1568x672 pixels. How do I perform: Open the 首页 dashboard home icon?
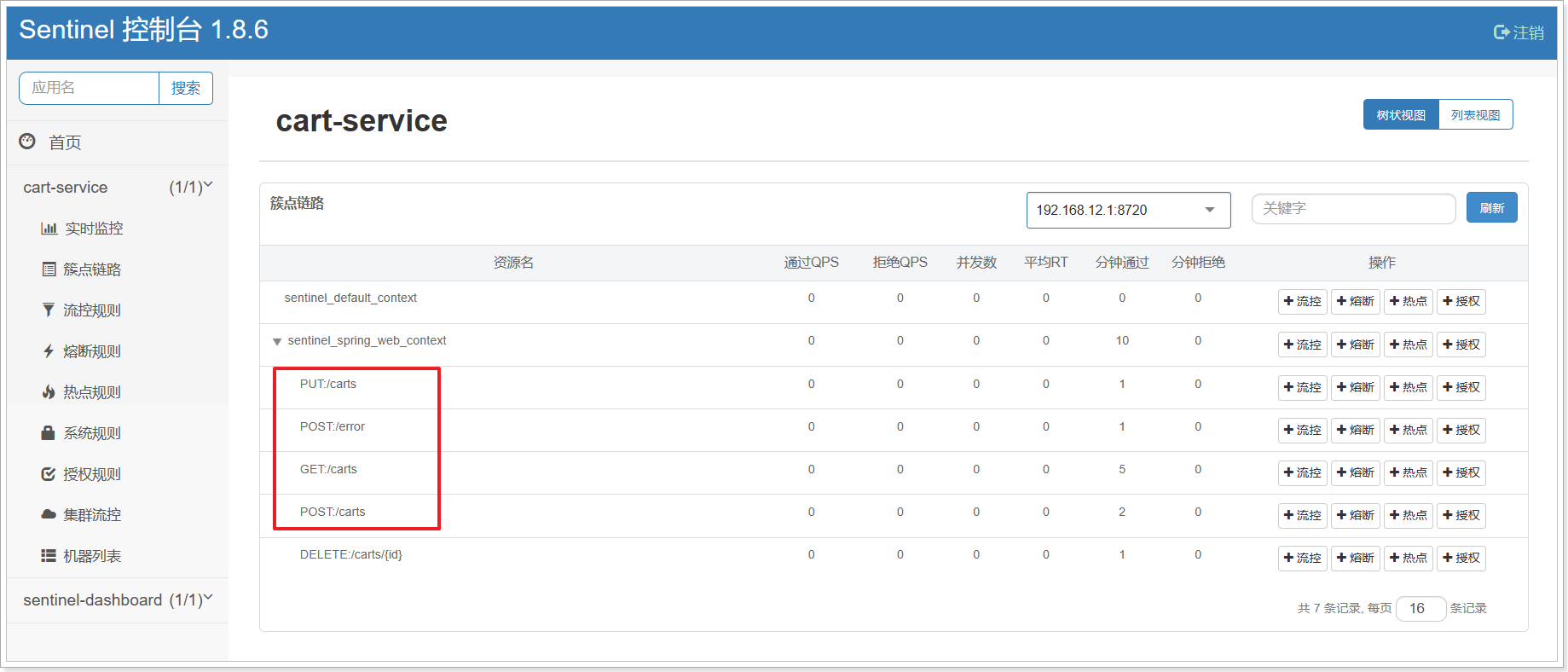(27, 142)
